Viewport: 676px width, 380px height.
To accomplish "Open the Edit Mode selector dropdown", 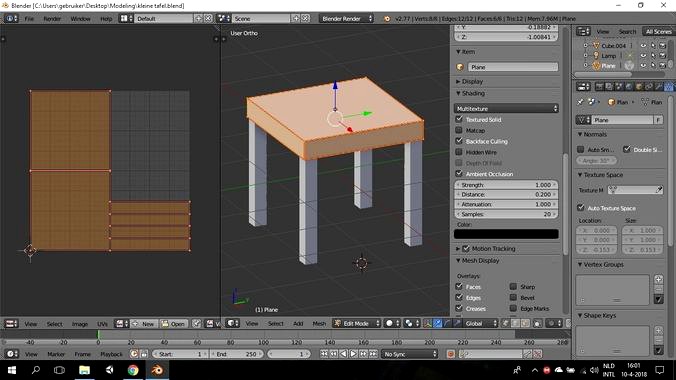I will point(357,323).
